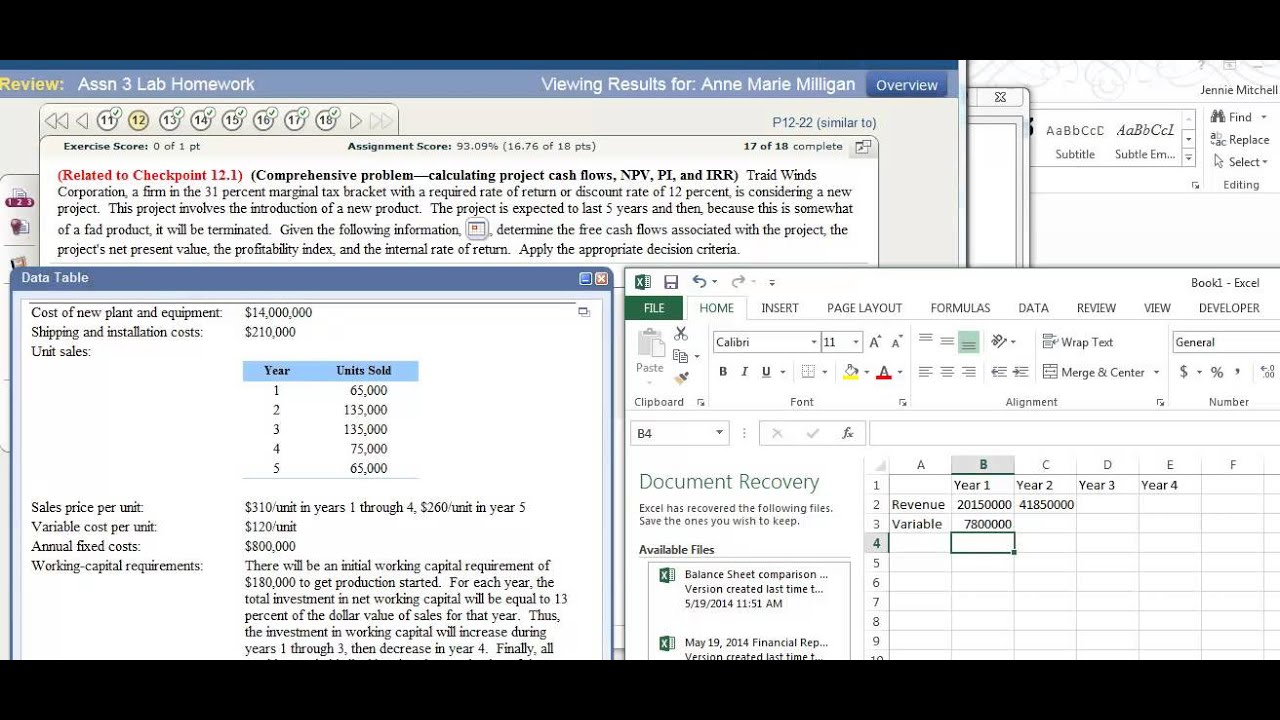Viewport: 1280px width, 720px height.
Task: Select cell B3 containing 7800000
Action: pos(983,524)
